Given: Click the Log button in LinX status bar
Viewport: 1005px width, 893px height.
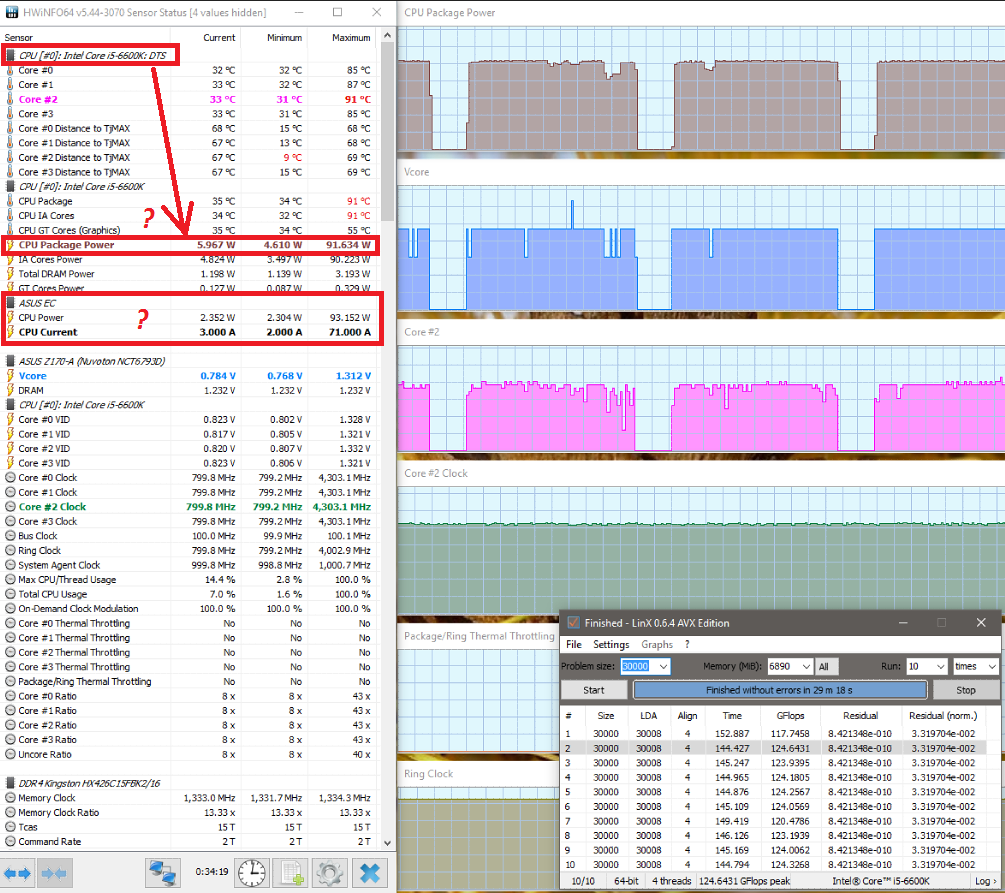Looking at the screenshot, I should [985, 881].
